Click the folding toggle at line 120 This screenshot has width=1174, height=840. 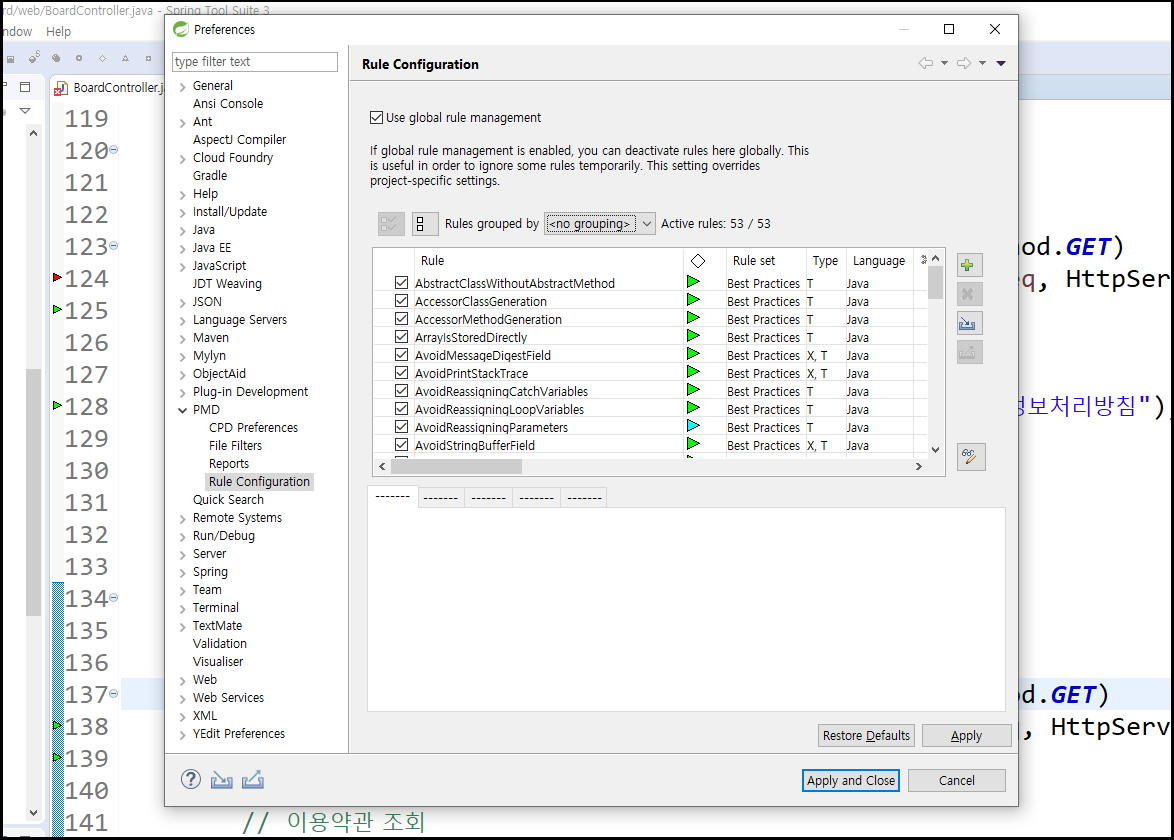tap(114, 150)
